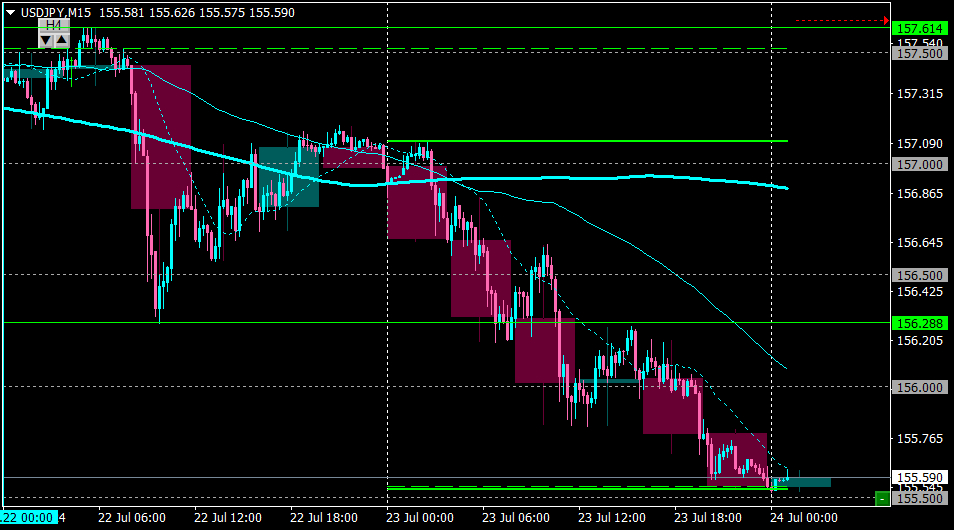The image size is (954, 530).
Task: Click the 22 Jul 12:00 time label
Action: pyautogui.click(x=228, y=518)
